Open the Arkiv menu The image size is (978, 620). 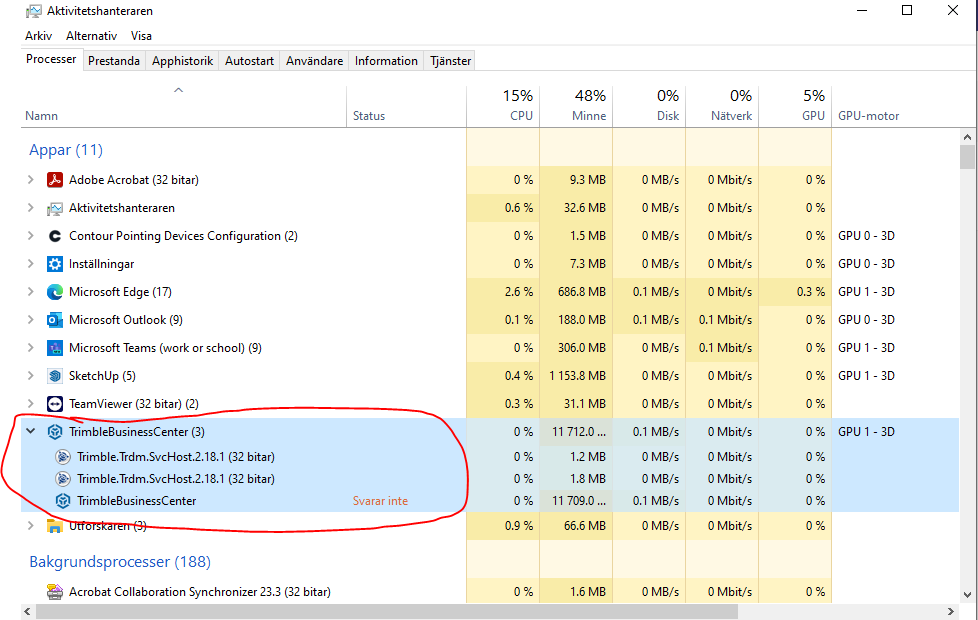tap(39, 36)
